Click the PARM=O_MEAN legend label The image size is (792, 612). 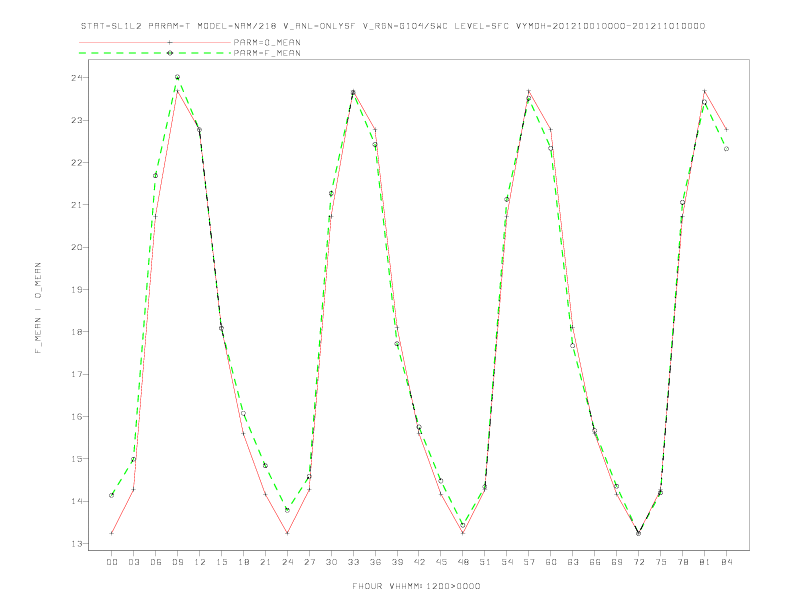267,42
